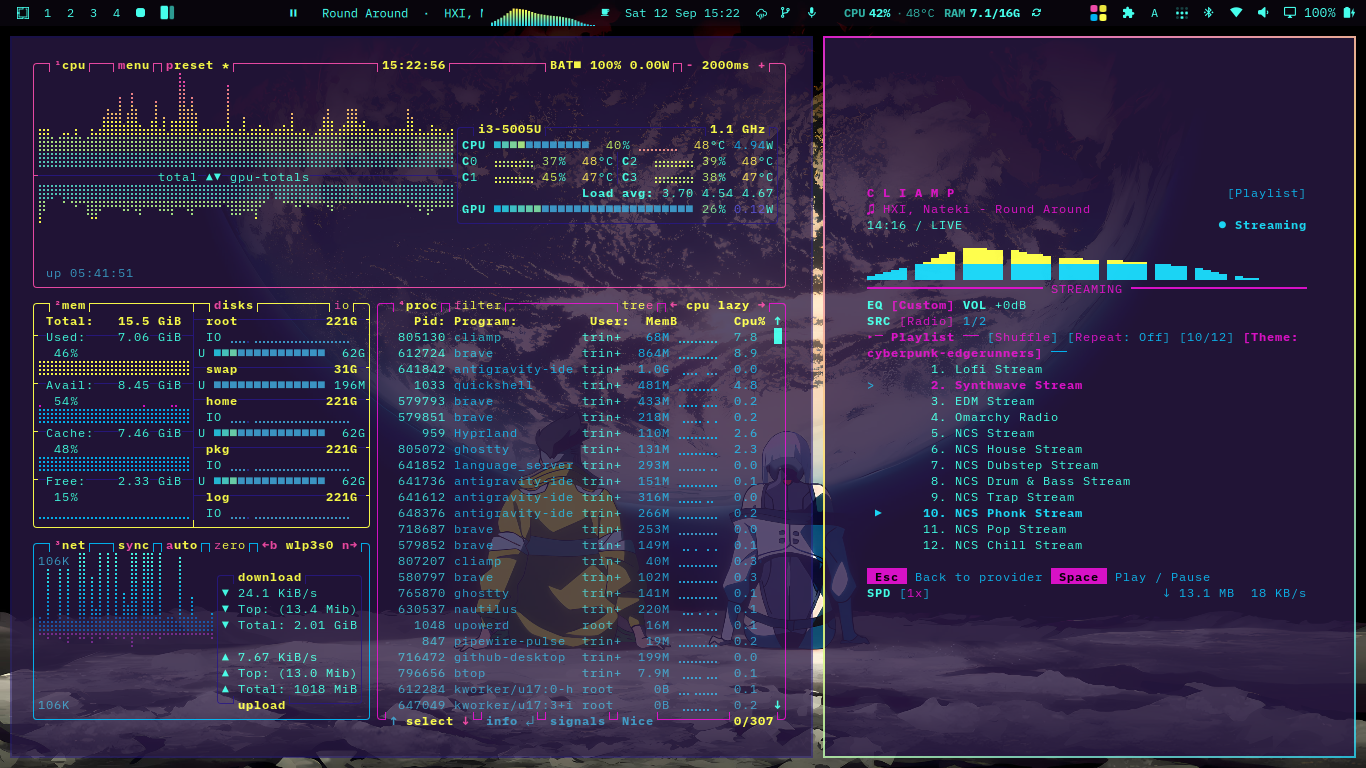Click the git branch icon in top bar

click(x=785, y=13)
